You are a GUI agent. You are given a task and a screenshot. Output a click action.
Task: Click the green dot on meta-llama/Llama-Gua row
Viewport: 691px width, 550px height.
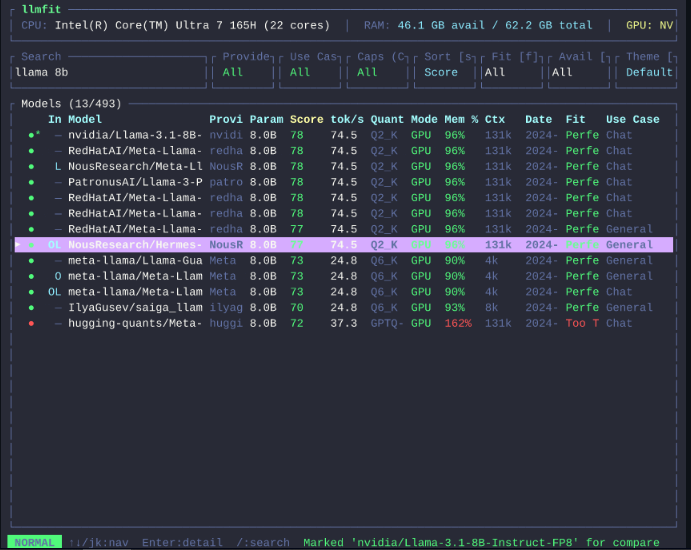click(x=31, y=261)
